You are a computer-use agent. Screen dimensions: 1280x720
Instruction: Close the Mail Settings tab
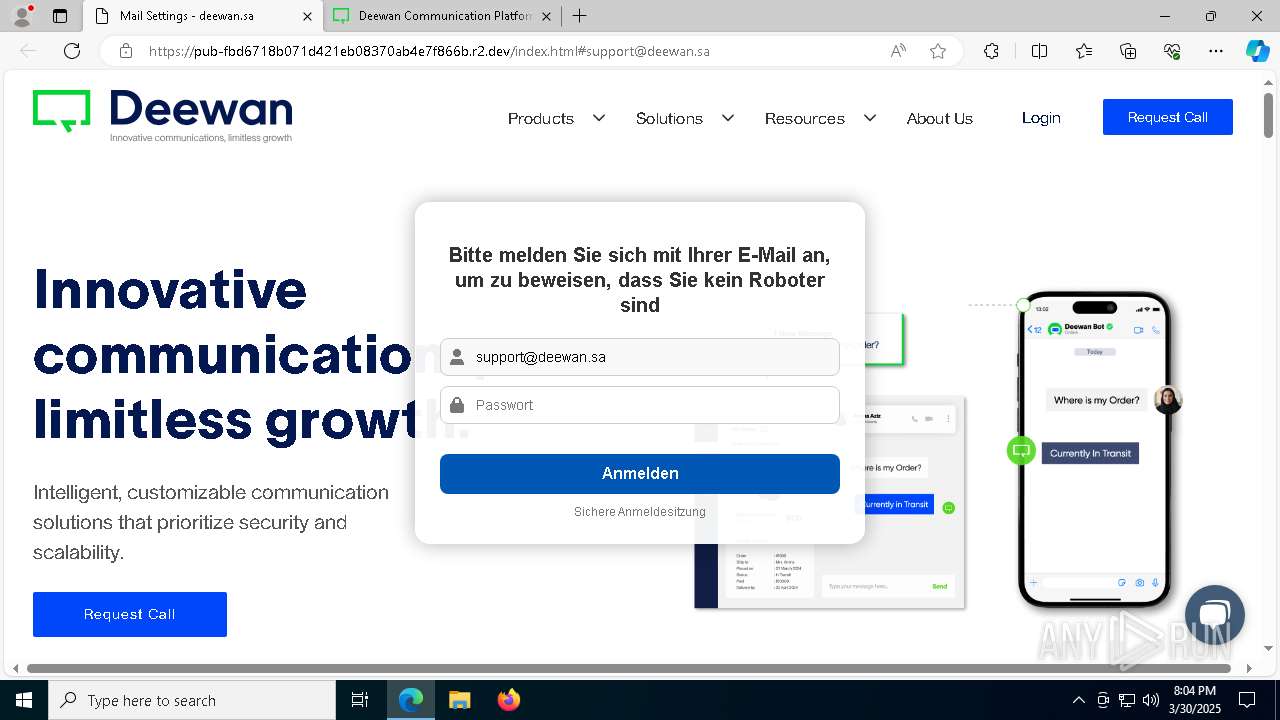307,16
